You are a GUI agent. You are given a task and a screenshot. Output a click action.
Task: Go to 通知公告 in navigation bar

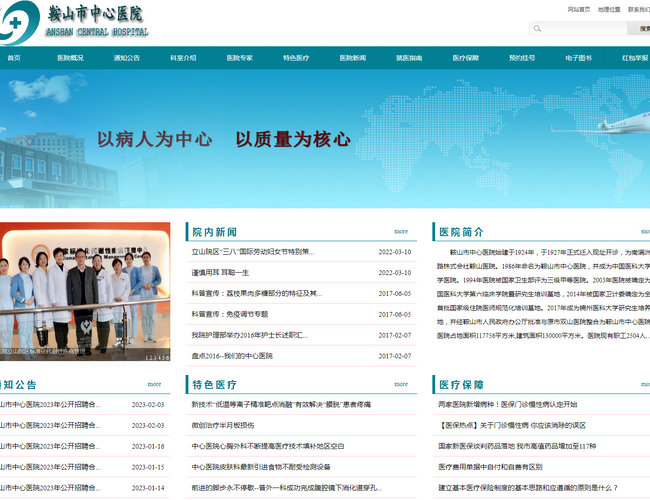[x=127, y=58]
